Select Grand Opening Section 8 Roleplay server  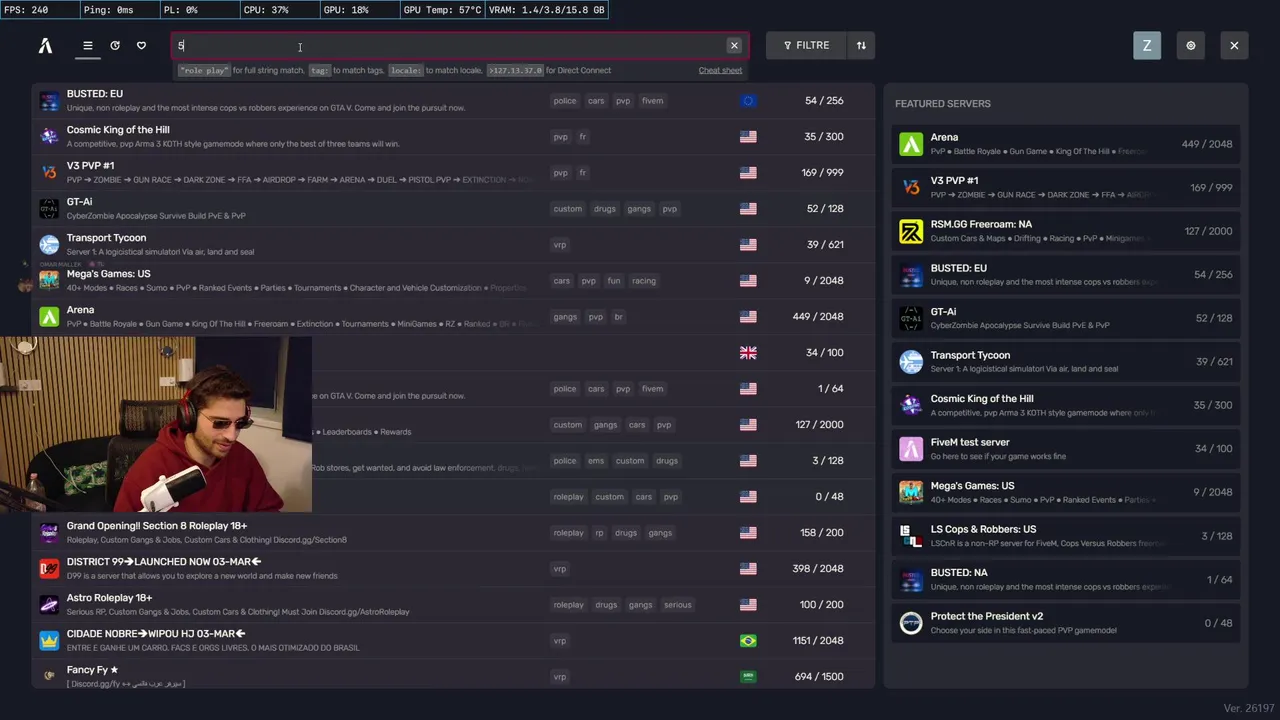pyautogui.click(x=453, y=532)
